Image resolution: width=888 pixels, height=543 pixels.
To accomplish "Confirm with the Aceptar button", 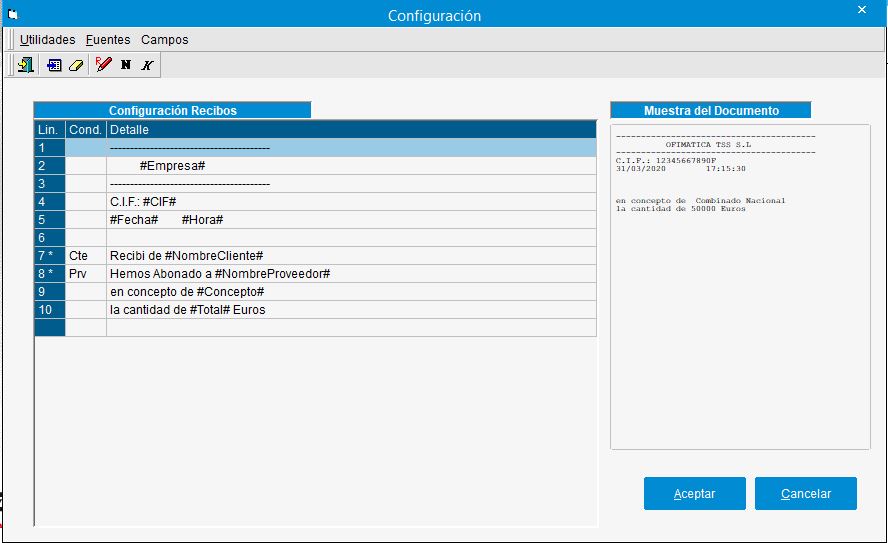I will click(694, 494).
